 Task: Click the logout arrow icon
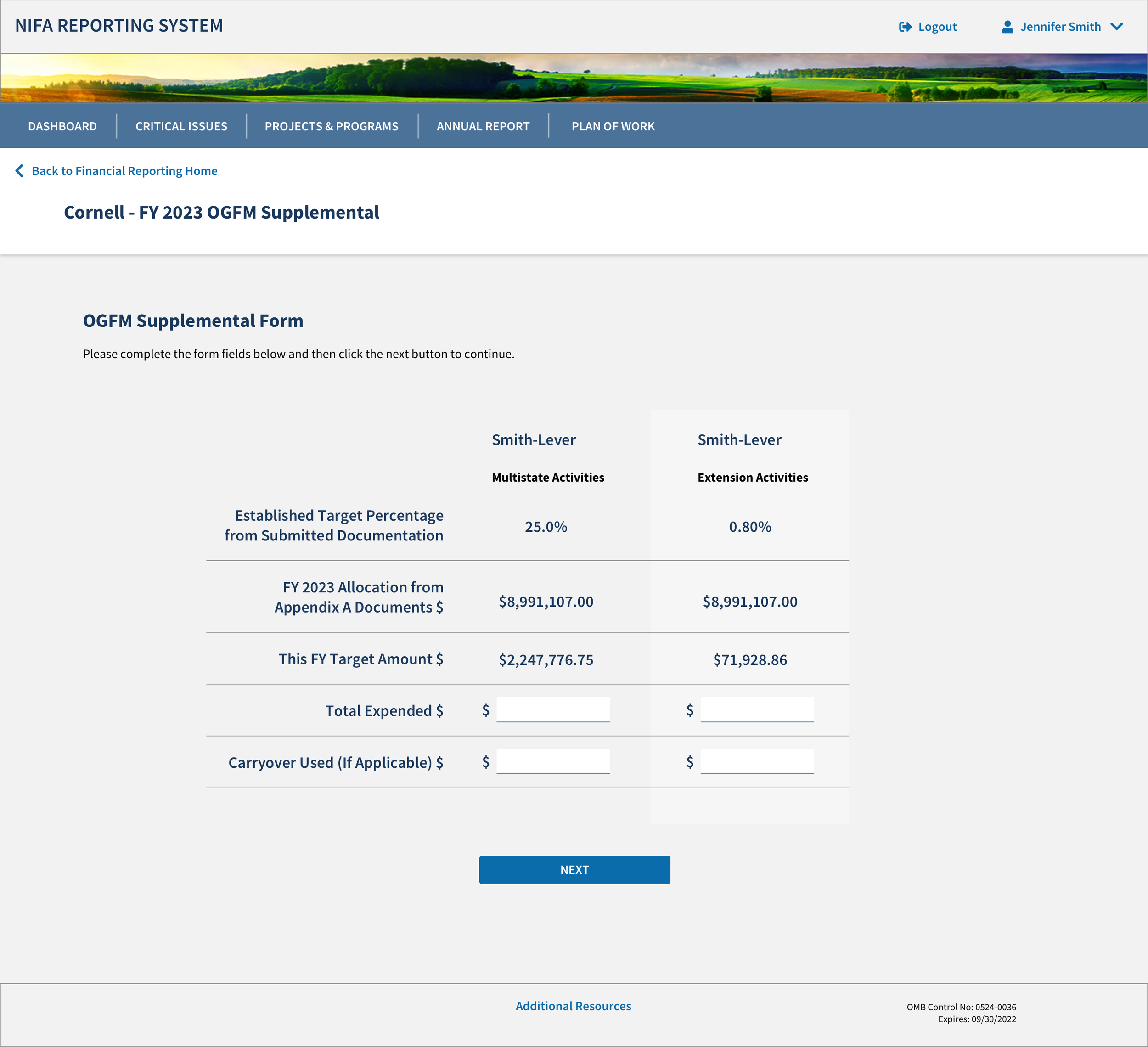(905, 27)
